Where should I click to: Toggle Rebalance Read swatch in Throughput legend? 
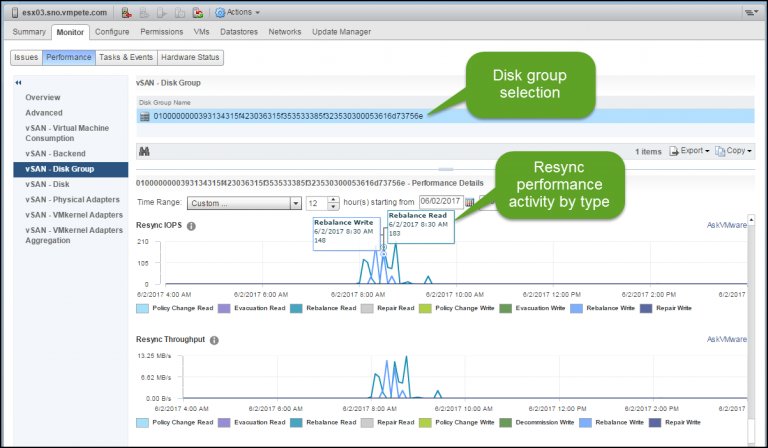(x=296, y=423)
